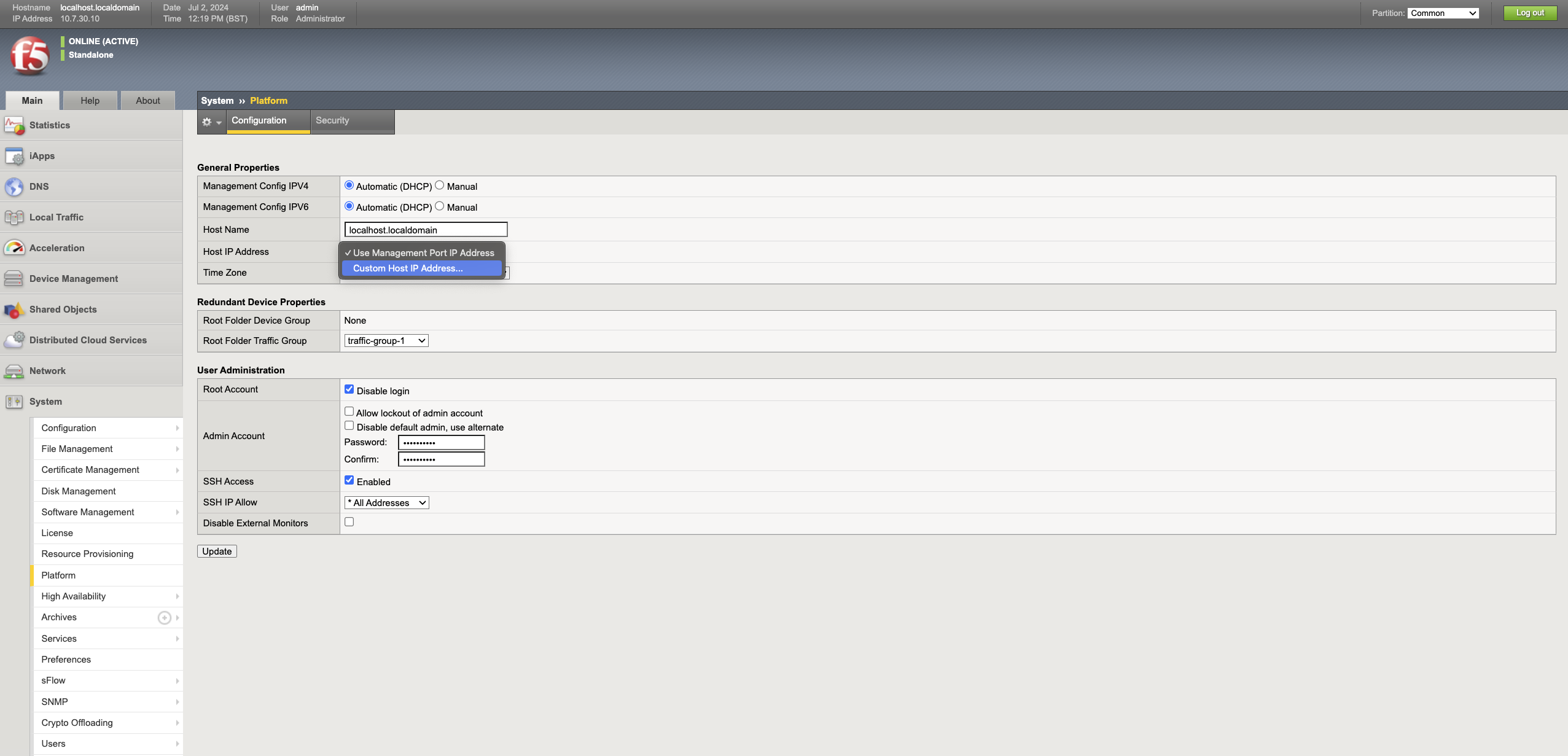This screenshot has width=1568, height=756.
Task: Open the Partition Common dropdown
Action: click(1443, 13)
